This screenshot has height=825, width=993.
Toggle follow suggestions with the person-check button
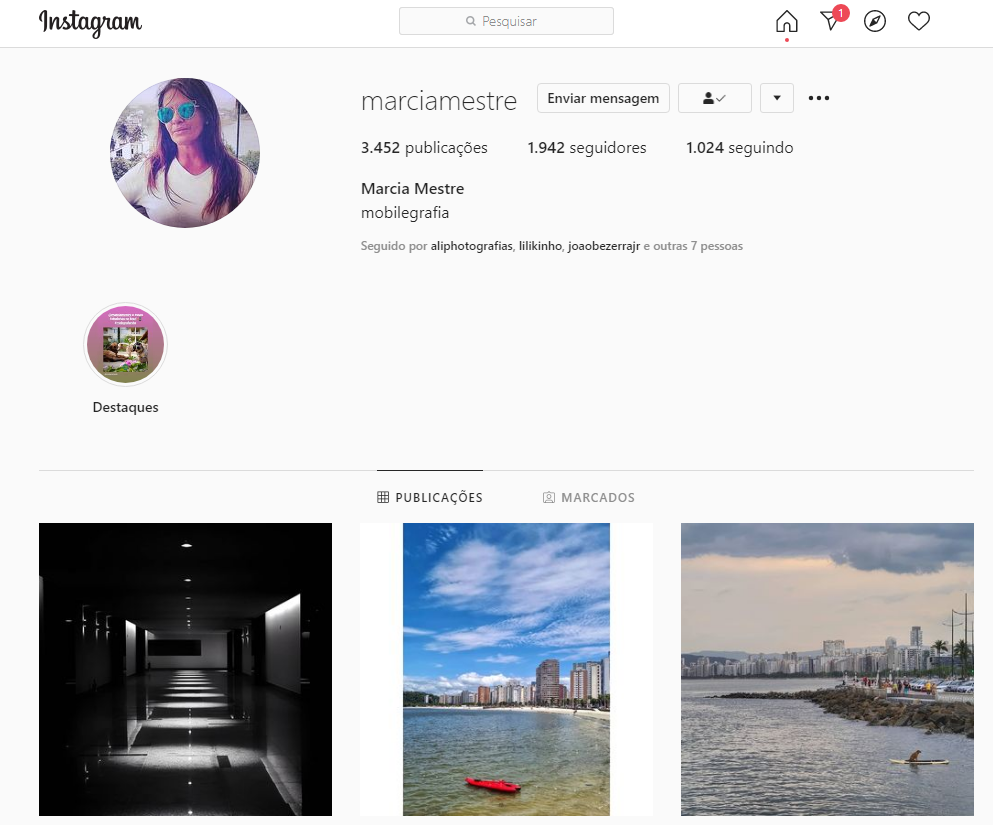coord(714,98)
